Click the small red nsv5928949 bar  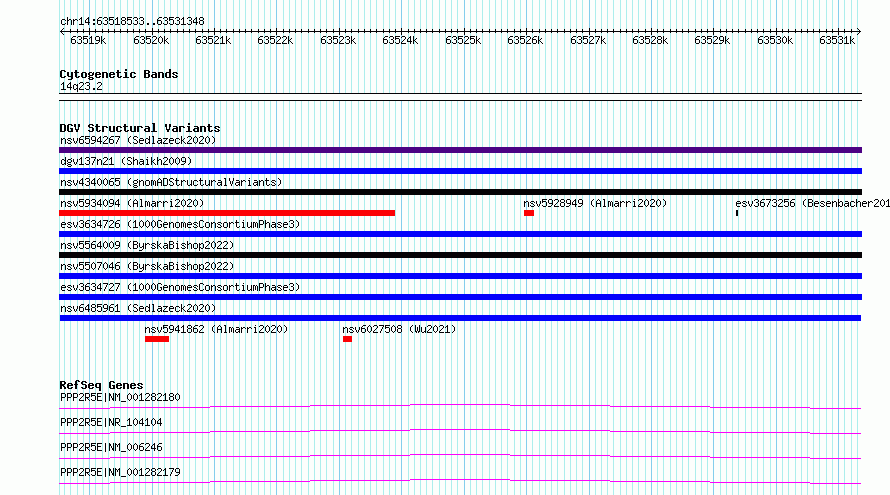pyautogui.click(x=529, y=213)
